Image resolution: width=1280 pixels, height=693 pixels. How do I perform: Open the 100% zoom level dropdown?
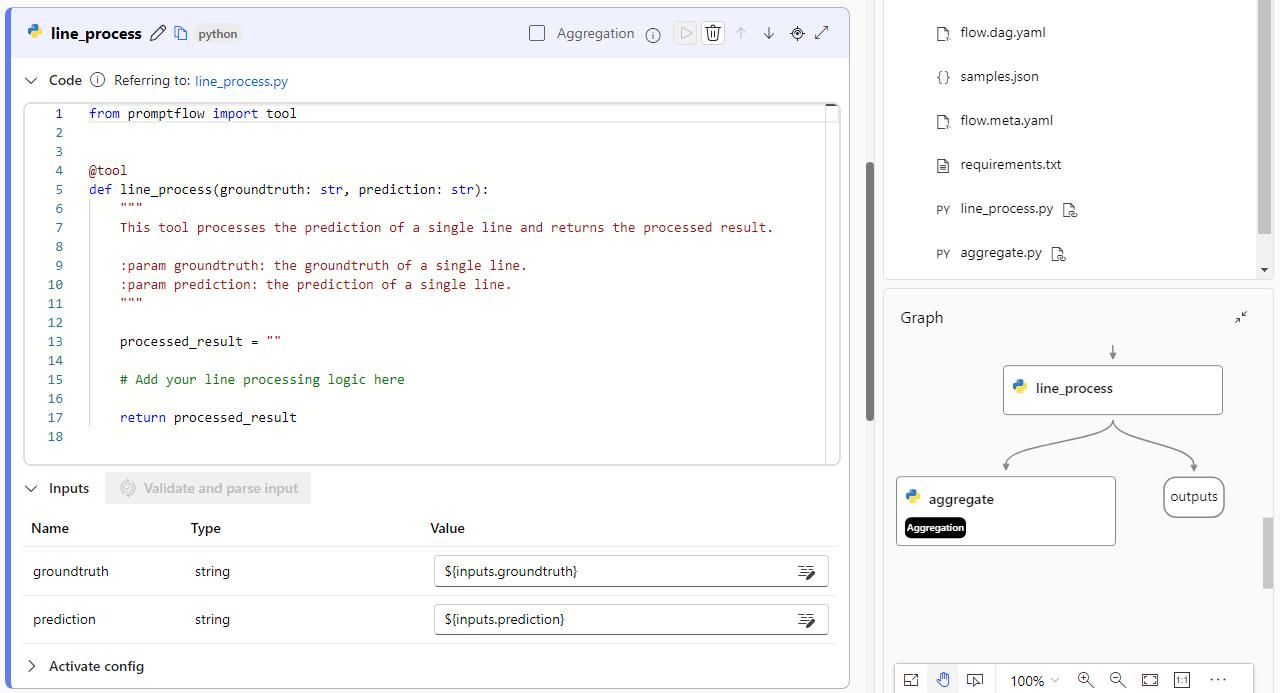coord(1035,680)
